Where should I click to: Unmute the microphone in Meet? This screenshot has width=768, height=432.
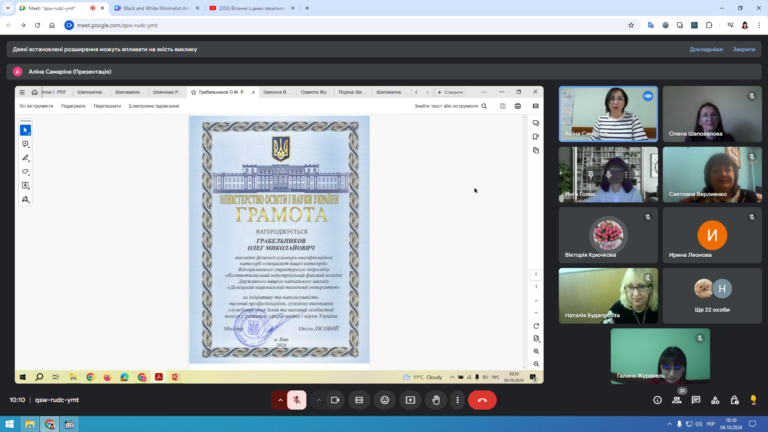(296, 400)
